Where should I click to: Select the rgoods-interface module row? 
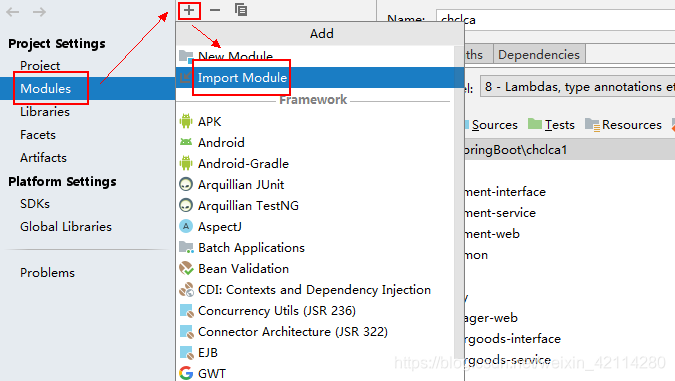(513, 339)
